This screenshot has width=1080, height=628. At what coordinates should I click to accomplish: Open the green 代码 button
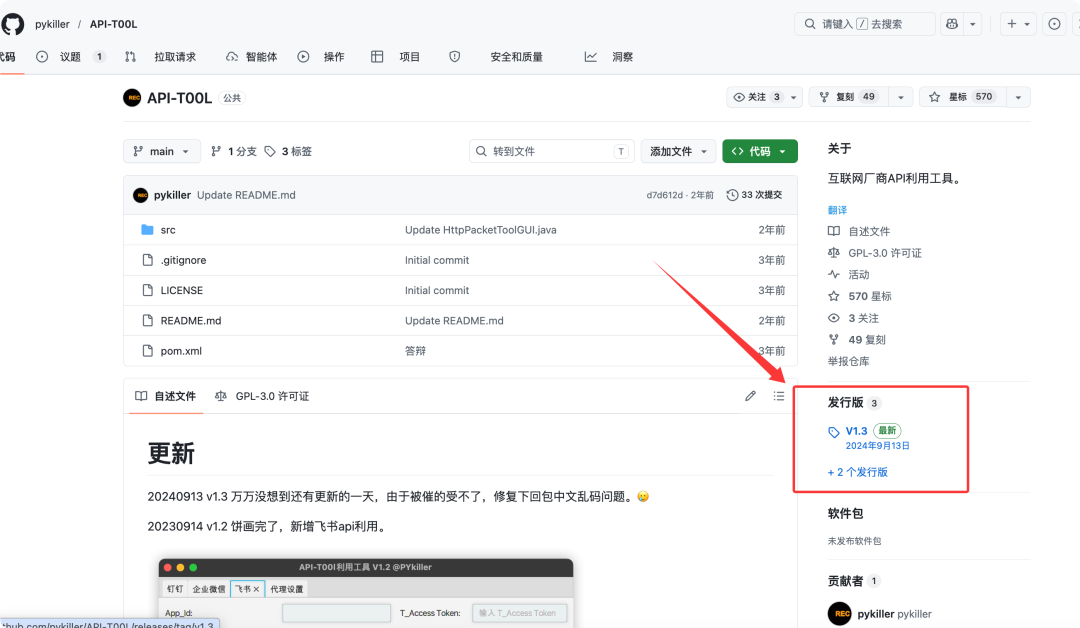click(760, 151)
